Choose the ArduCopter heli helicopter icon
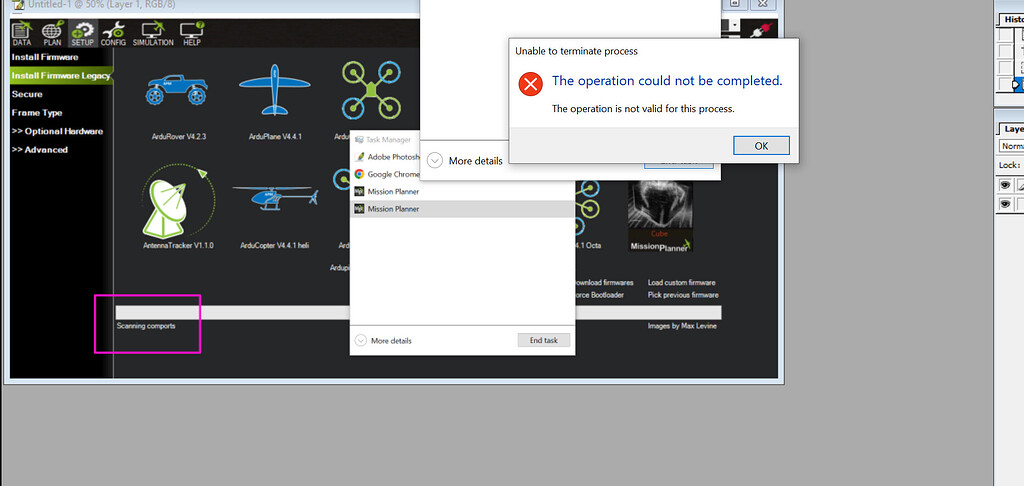This screenshot has height=486, width=1024. (x=275, y=198)
